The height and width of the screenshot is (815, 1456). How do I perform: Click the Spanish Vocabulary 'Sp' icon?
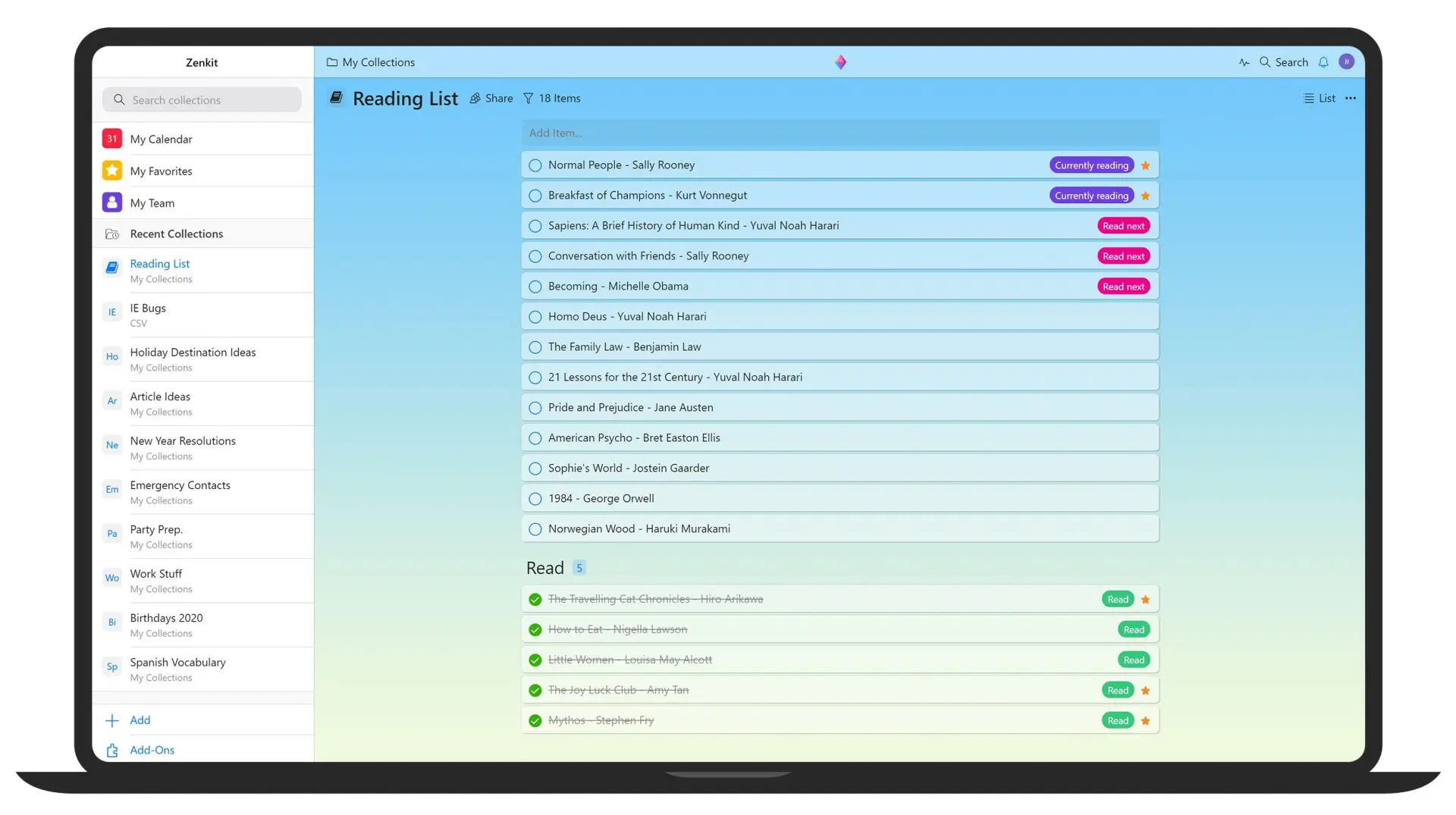112,666
